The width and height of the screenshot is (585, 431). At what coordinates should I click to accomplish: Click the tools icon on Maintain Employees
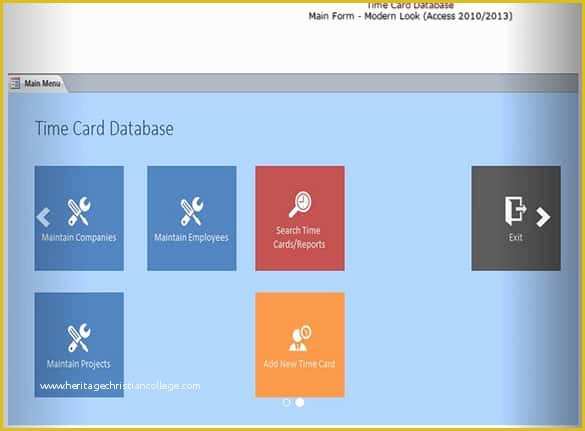192,211
